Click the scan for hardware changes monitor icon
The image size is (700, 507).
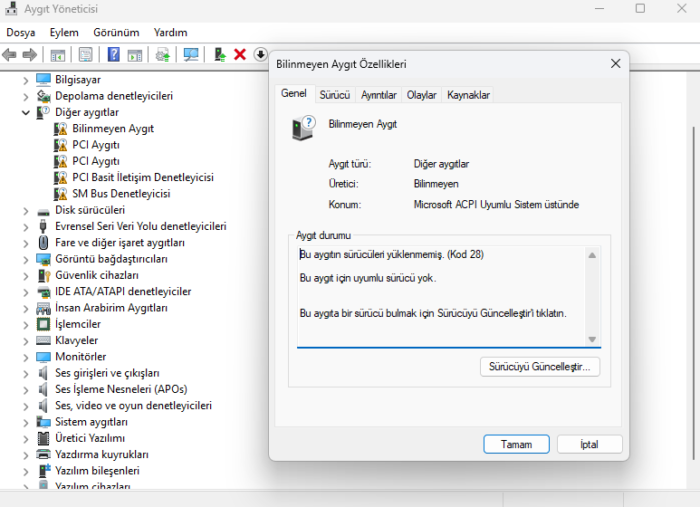[191, 55]
